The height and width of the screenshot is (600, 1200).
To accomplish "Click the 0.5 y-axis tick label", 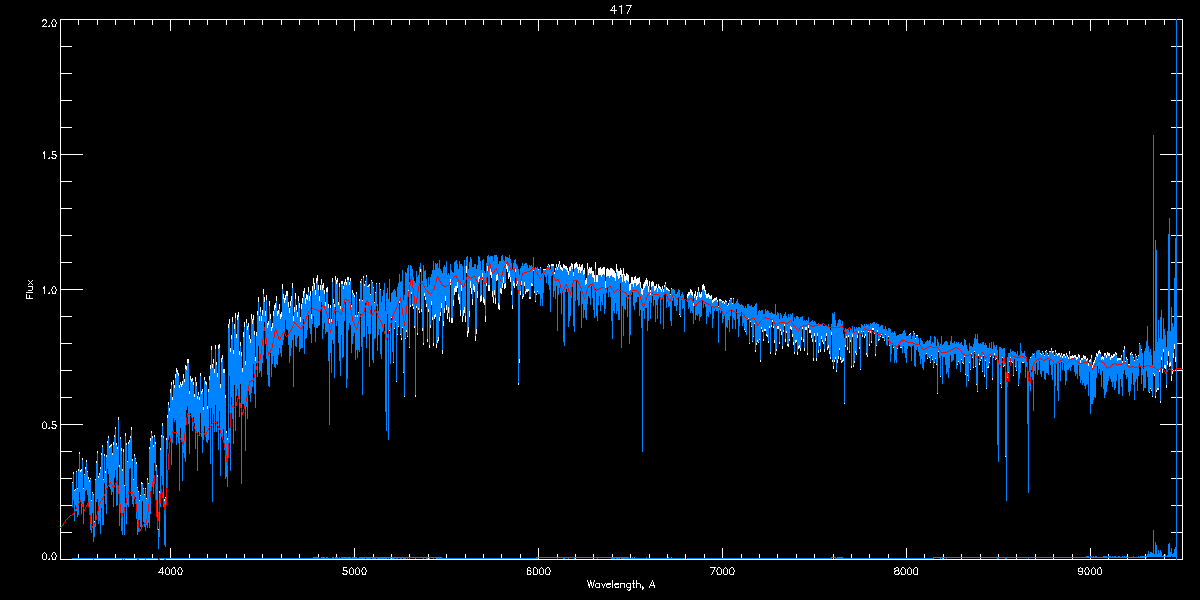I will pos(47,424).
